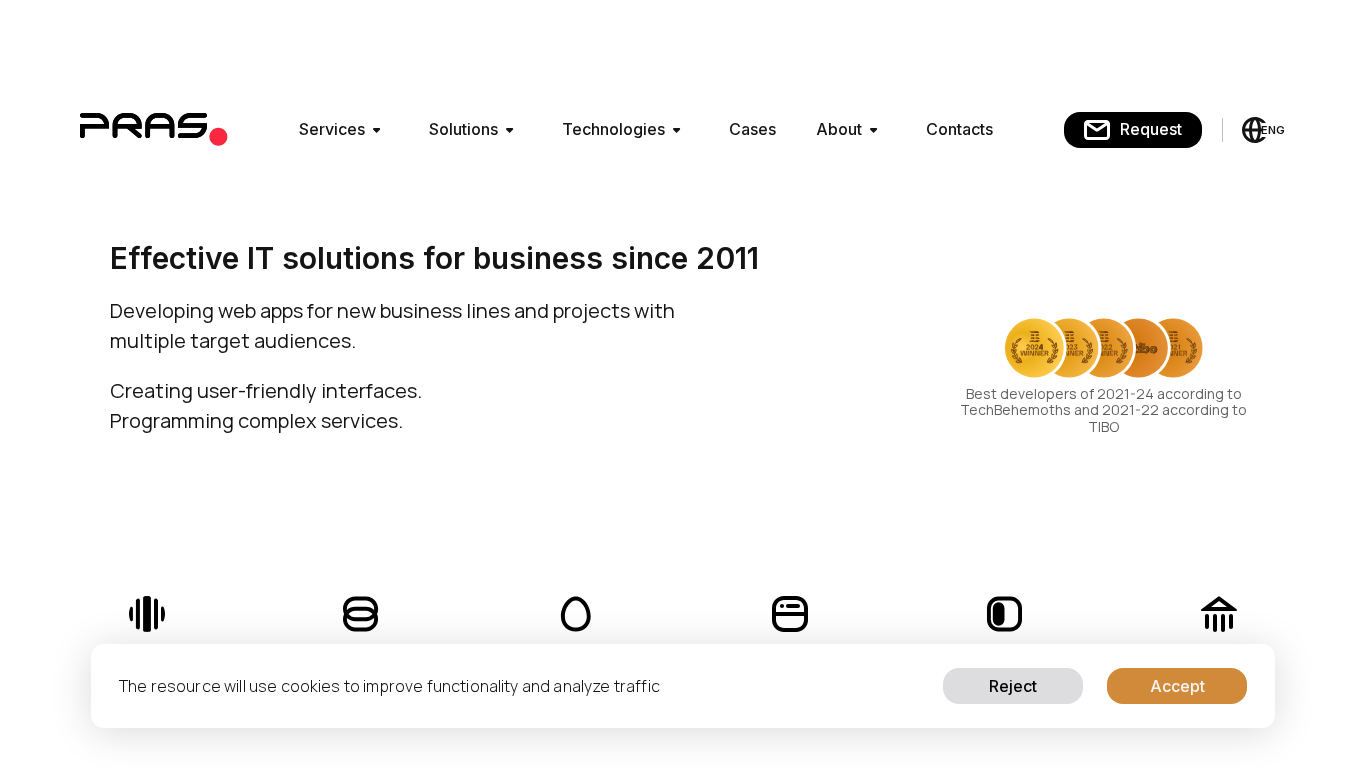The image size is (1366, 768).
Task: Click the browser window card icon
Action: [x=790, y=614]
